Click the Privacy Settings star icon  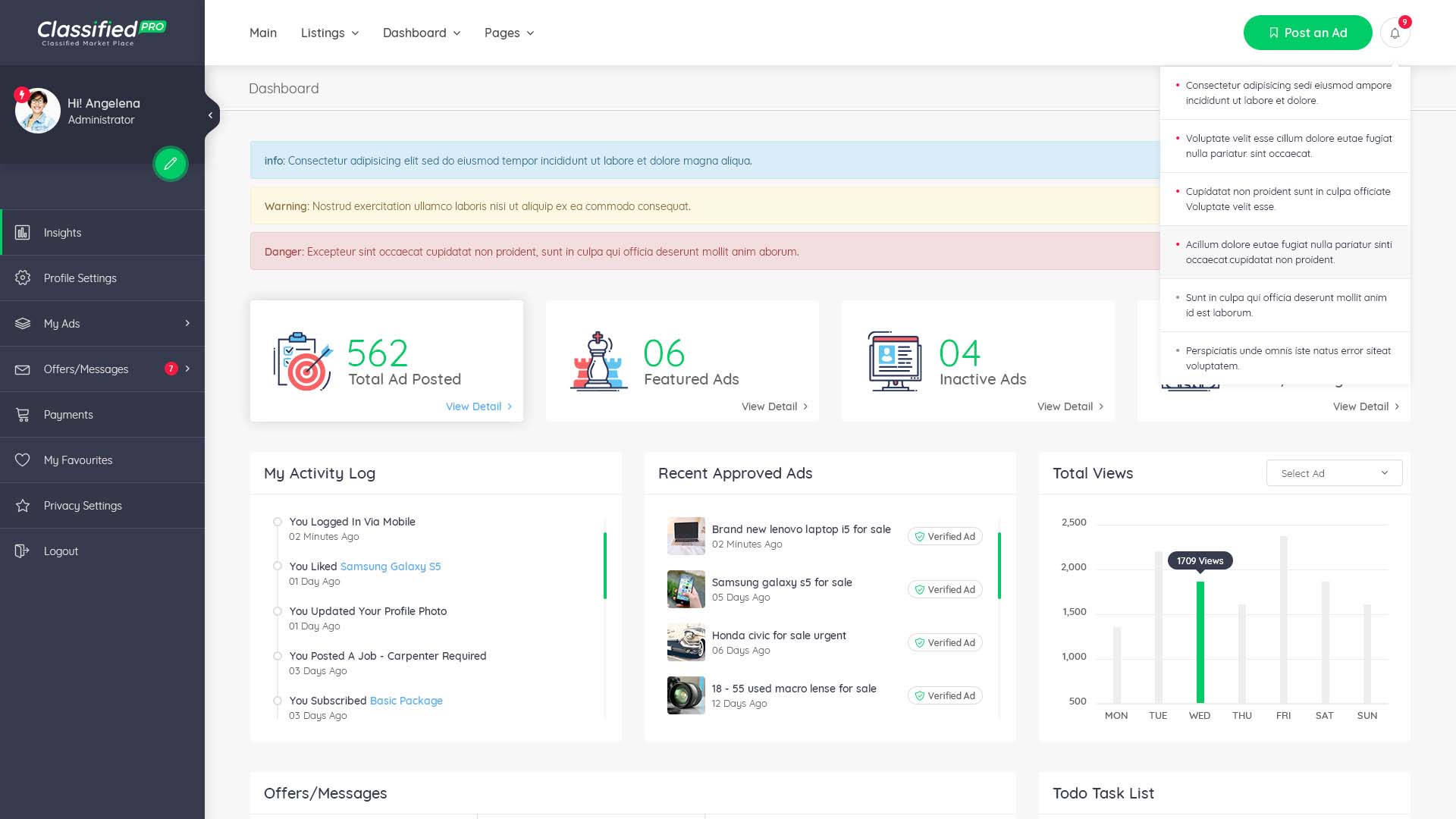[x=23, y=506]
